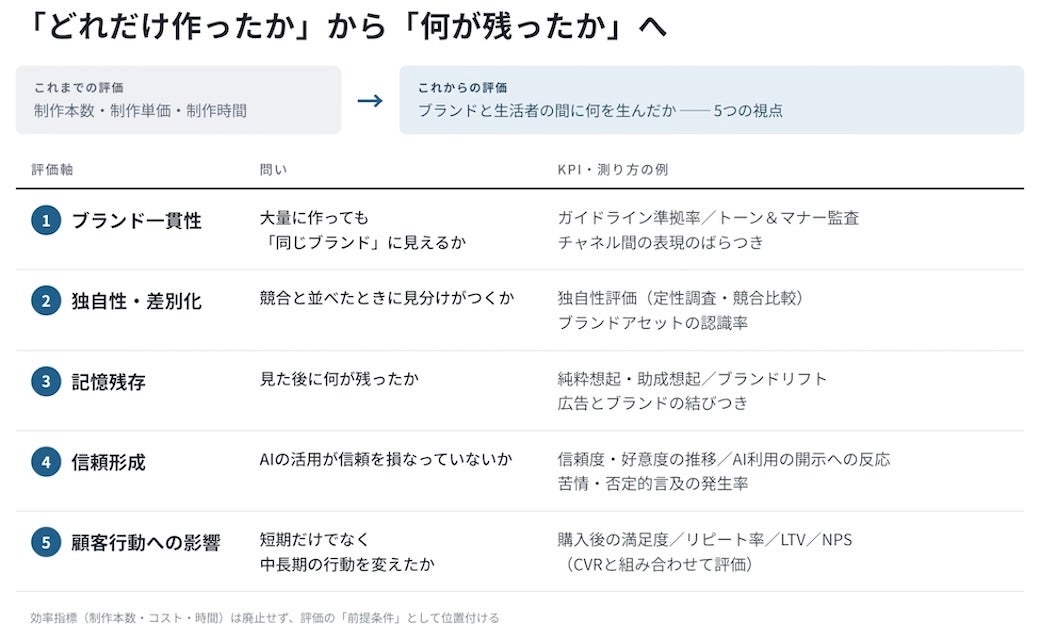Image resolution: width=1040 pixels, height=640 pixels.
Task: Click the 評価軸 column header
Action: coord(52,170)
